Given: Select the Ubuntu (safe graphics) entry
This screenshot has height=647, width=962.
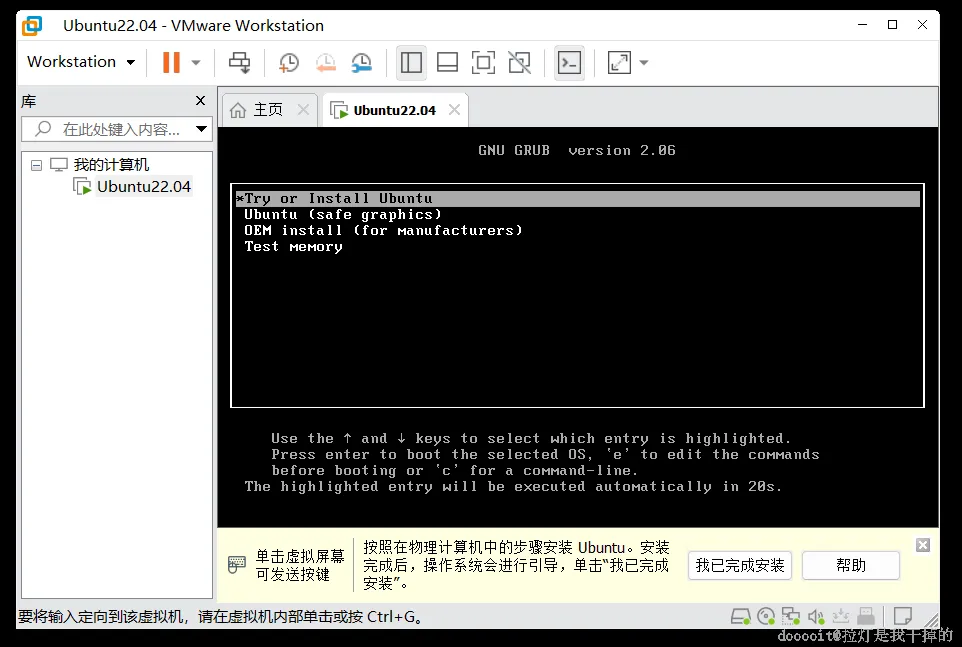Looking at the screenshot, I should 343,215.
